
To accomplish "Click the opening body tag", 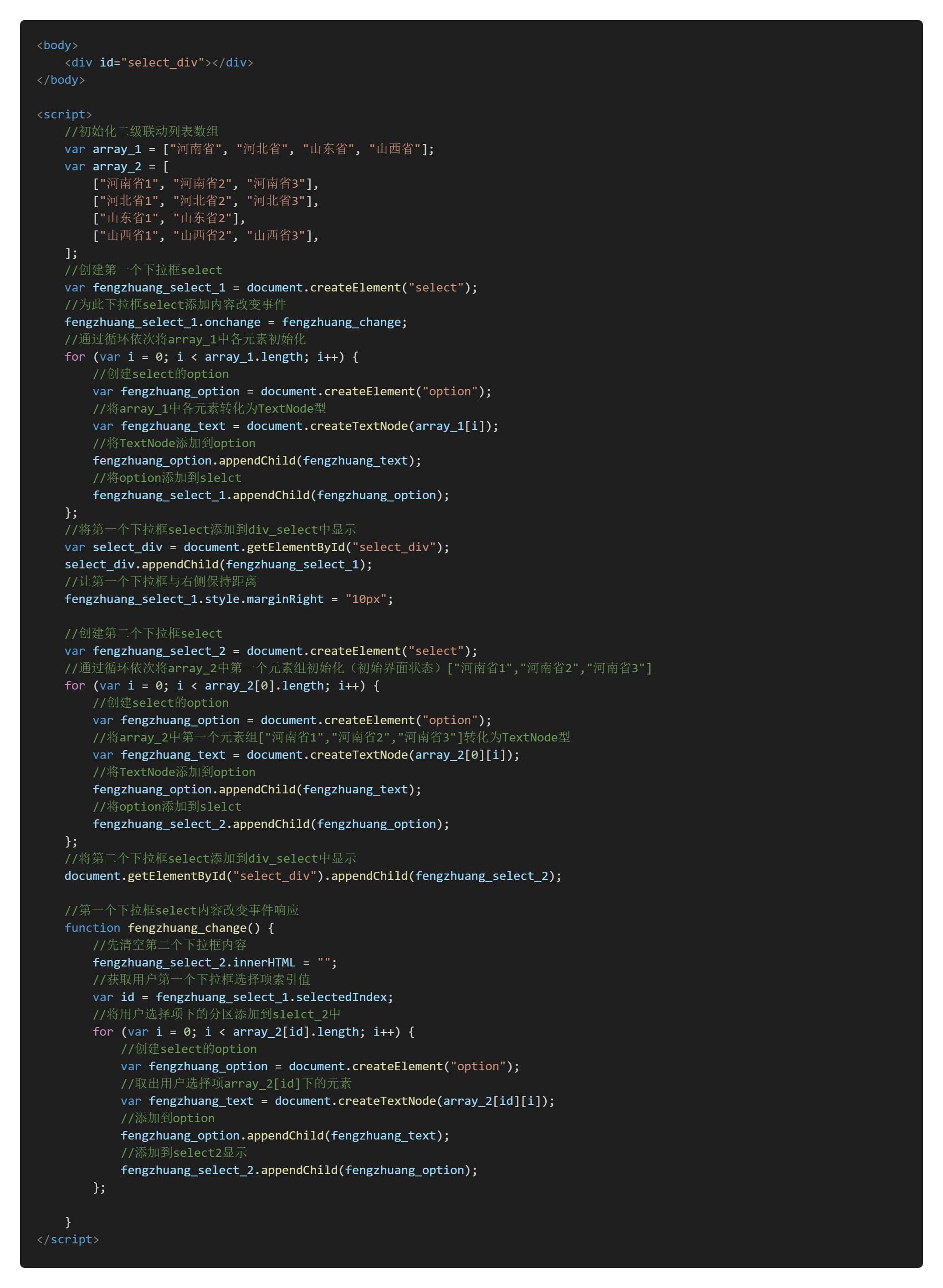I will pyautogui.click(x=57, y=45).
